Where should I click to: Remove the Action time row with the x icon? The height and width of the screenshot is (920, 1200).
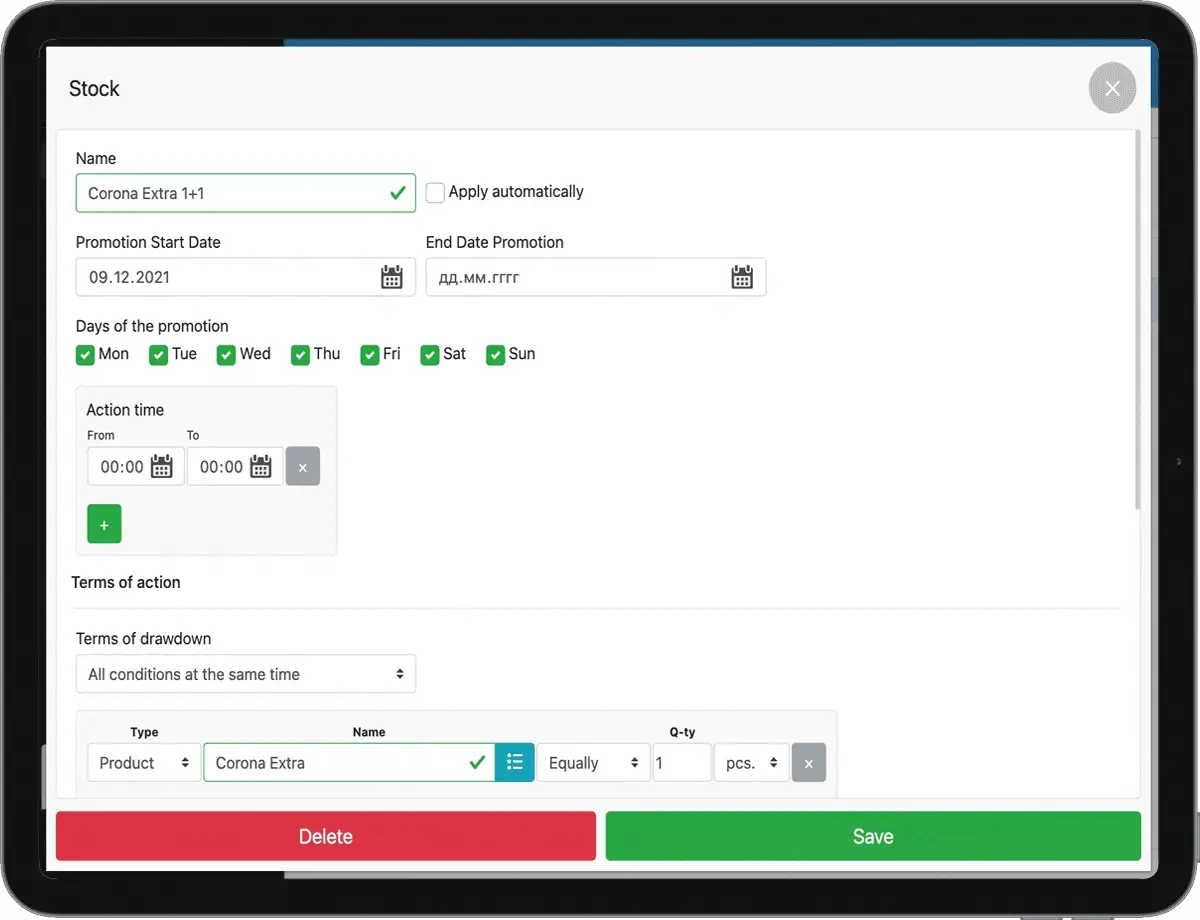point(303,466)
